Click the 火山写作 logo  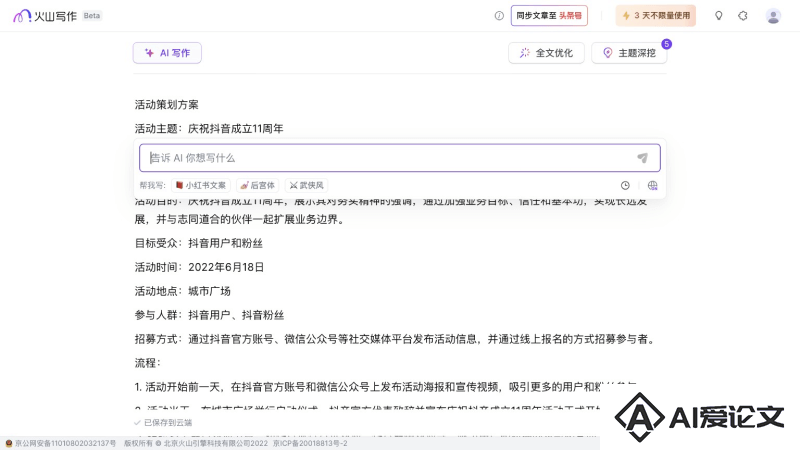click(x=45, y=16)
